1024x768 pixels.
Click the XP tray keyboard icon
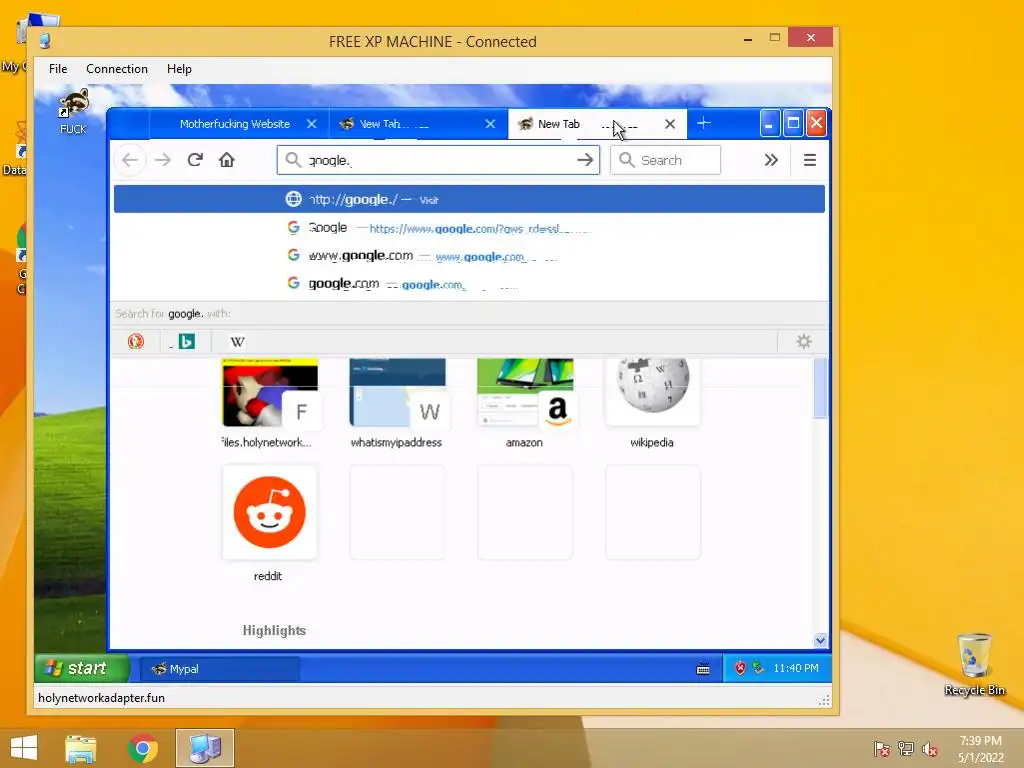[703, 669]
